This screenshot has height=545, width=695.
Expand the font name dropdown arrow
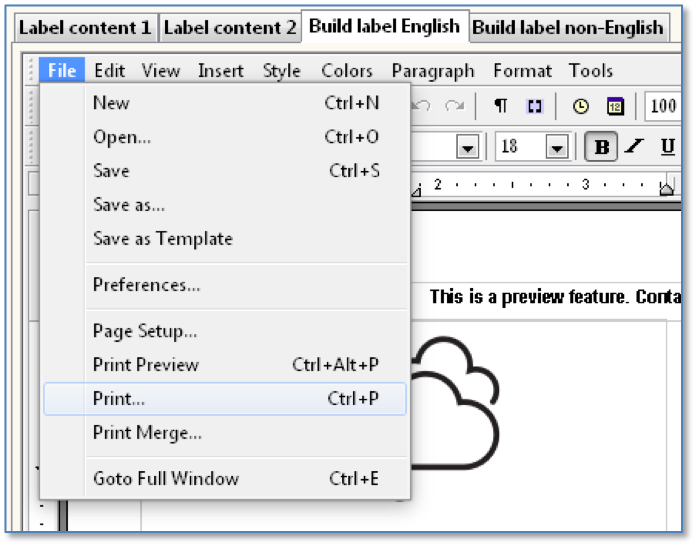[468, 147]
